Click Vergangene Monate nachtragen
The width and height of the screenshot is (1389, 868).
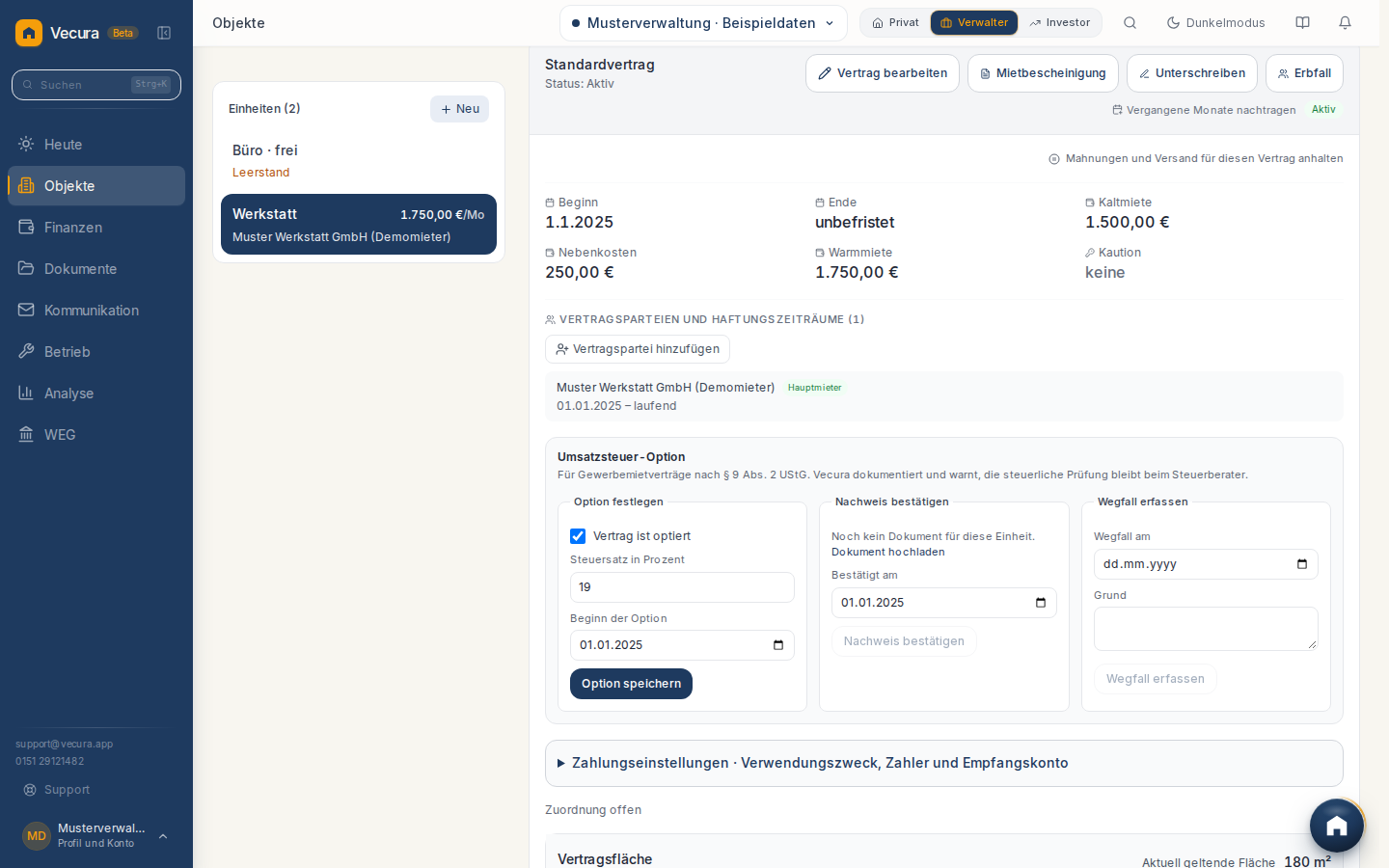(x=1204, y=110)
